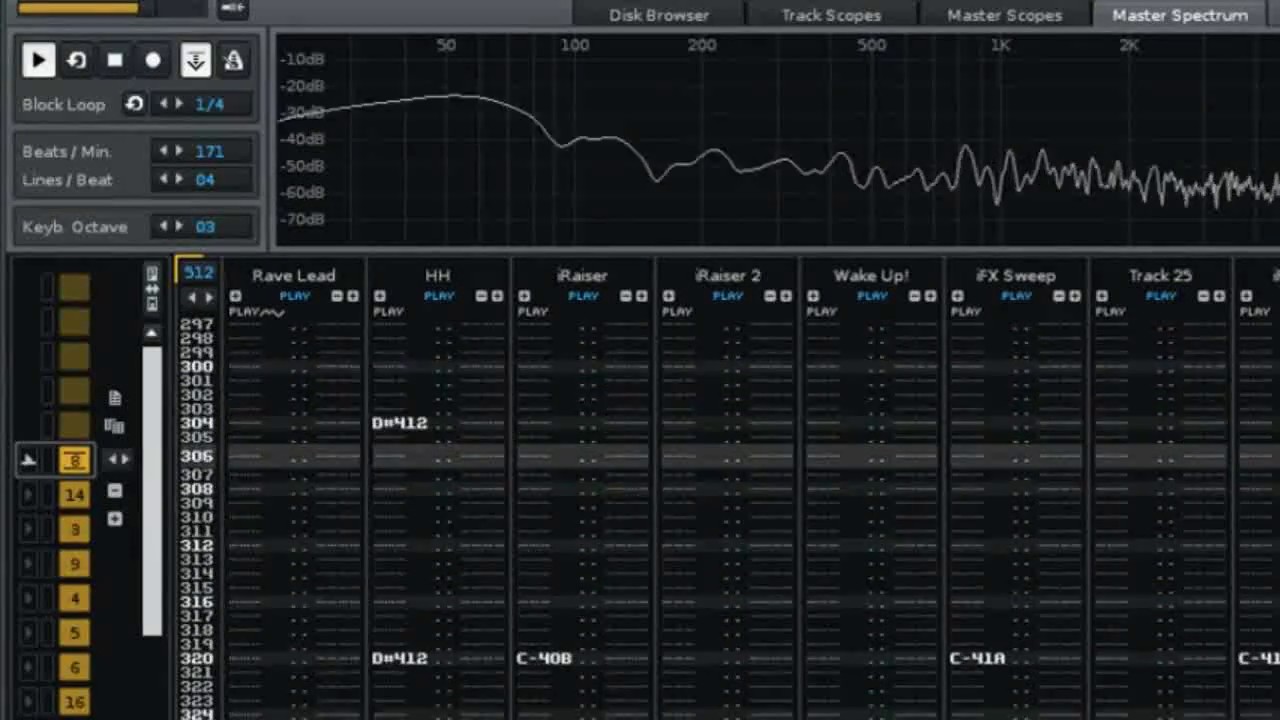Expand note column on iRaiser 2 track
This screenshot has width=1280, height=720.
pos(668,296)
